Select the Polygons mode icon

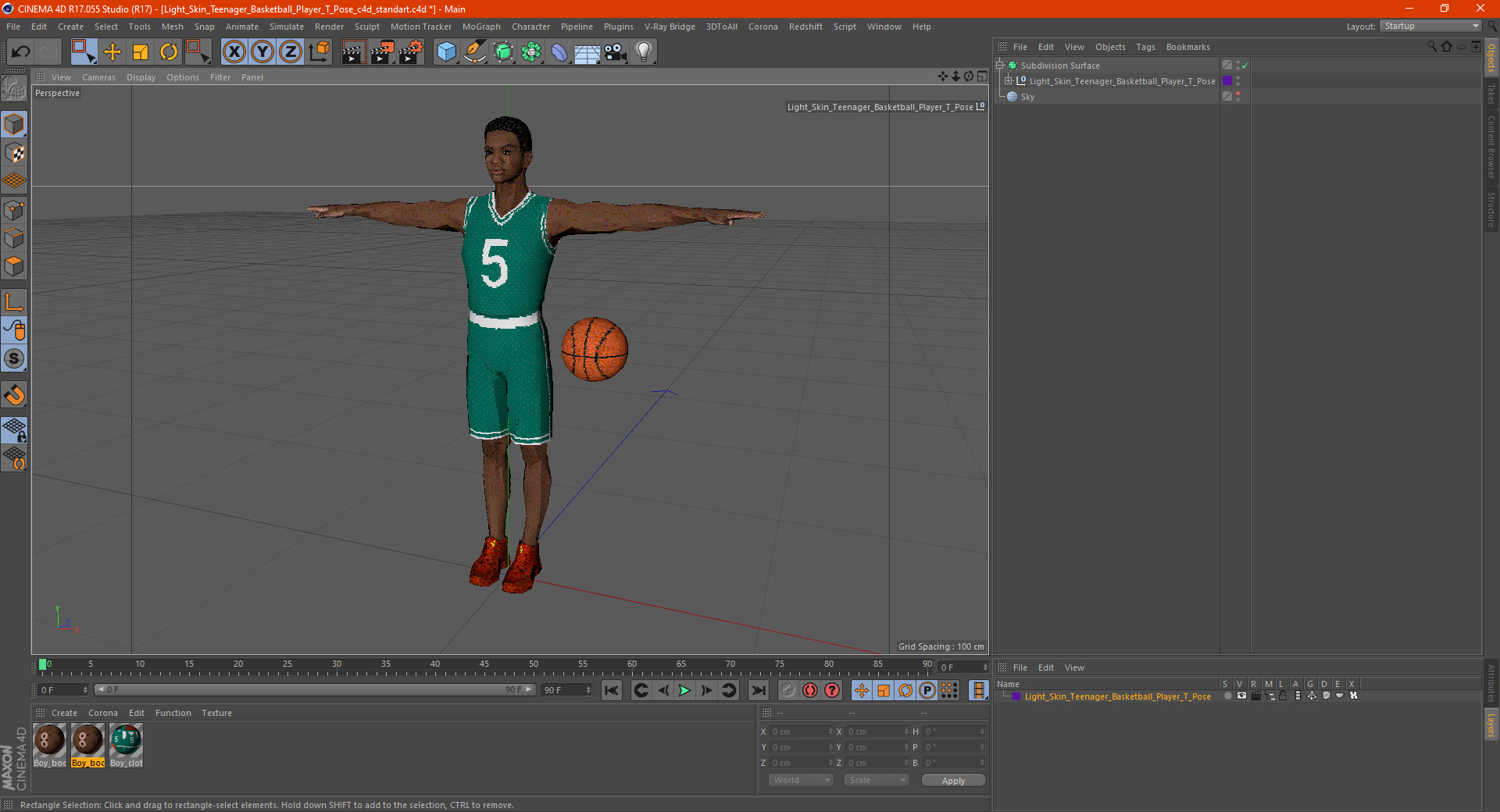(x=14, y=266)
